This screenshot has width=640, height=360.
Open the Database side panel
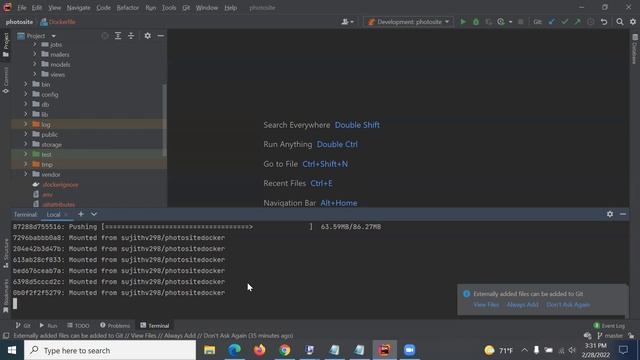[x=635, y=49]
